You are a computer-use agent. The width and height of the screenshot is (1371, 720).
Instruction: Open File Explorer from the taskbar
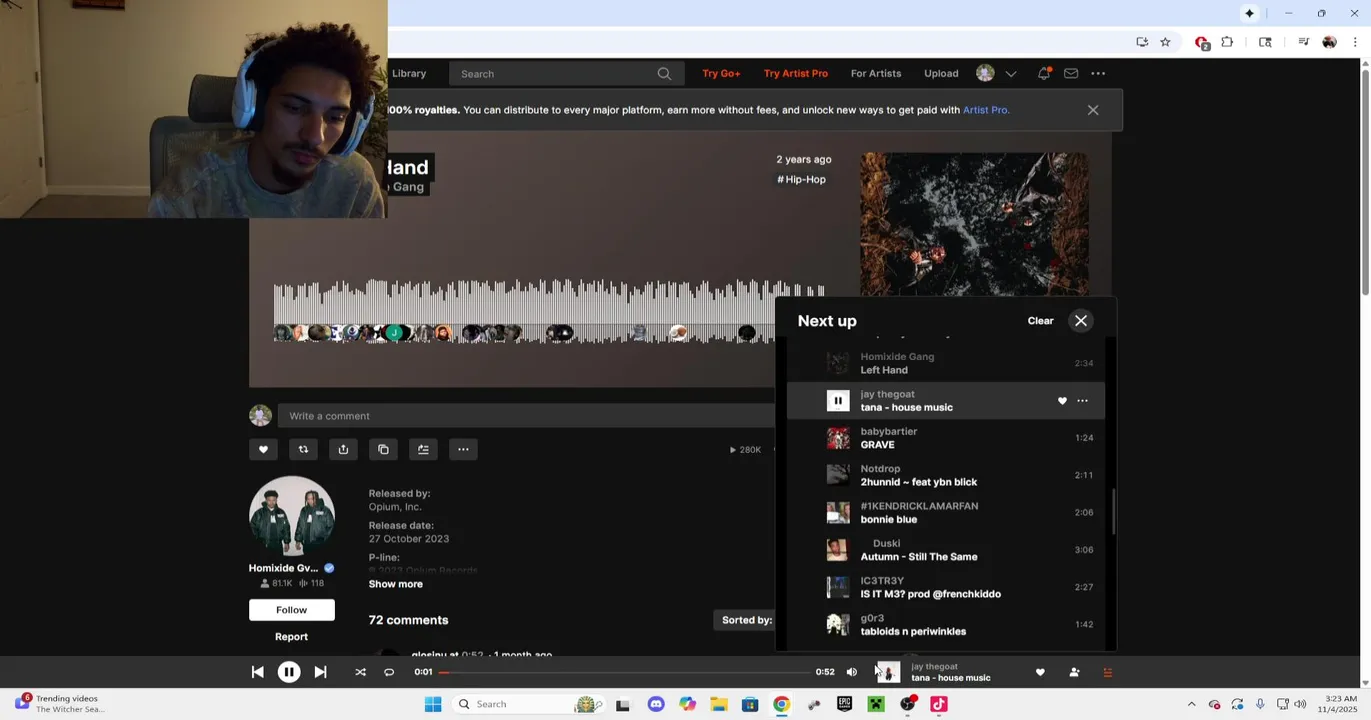coord(719,704)
